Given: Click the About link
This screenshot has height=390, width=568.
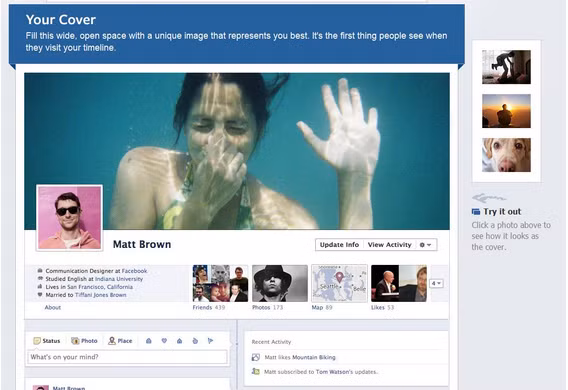Looking at the screenshot, I should 53,307.
